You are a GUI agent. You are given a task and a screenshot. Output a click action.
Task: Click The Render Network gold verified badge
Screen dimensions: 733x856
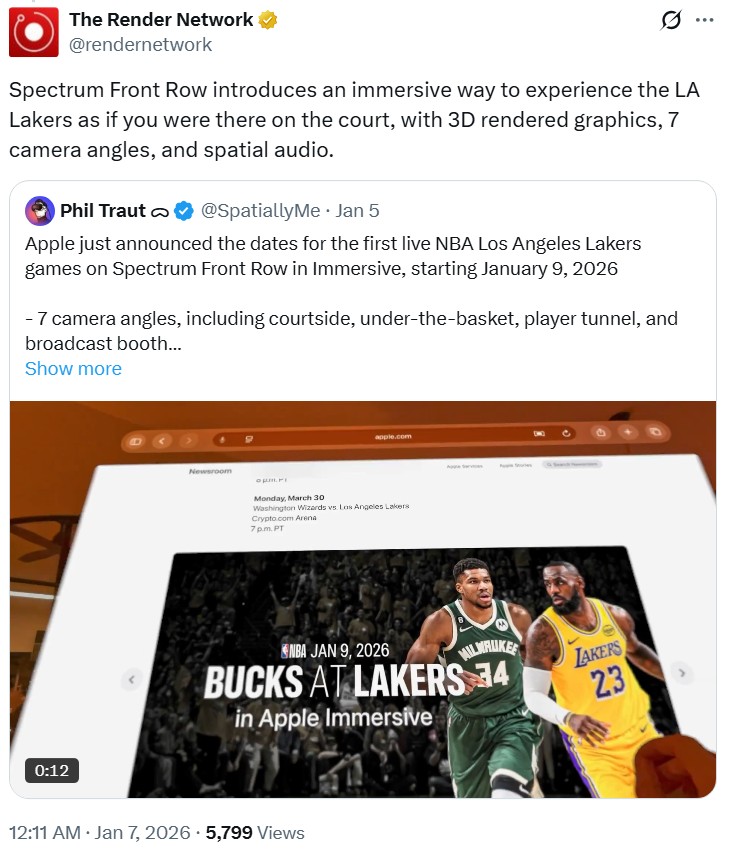coord(267,20)
